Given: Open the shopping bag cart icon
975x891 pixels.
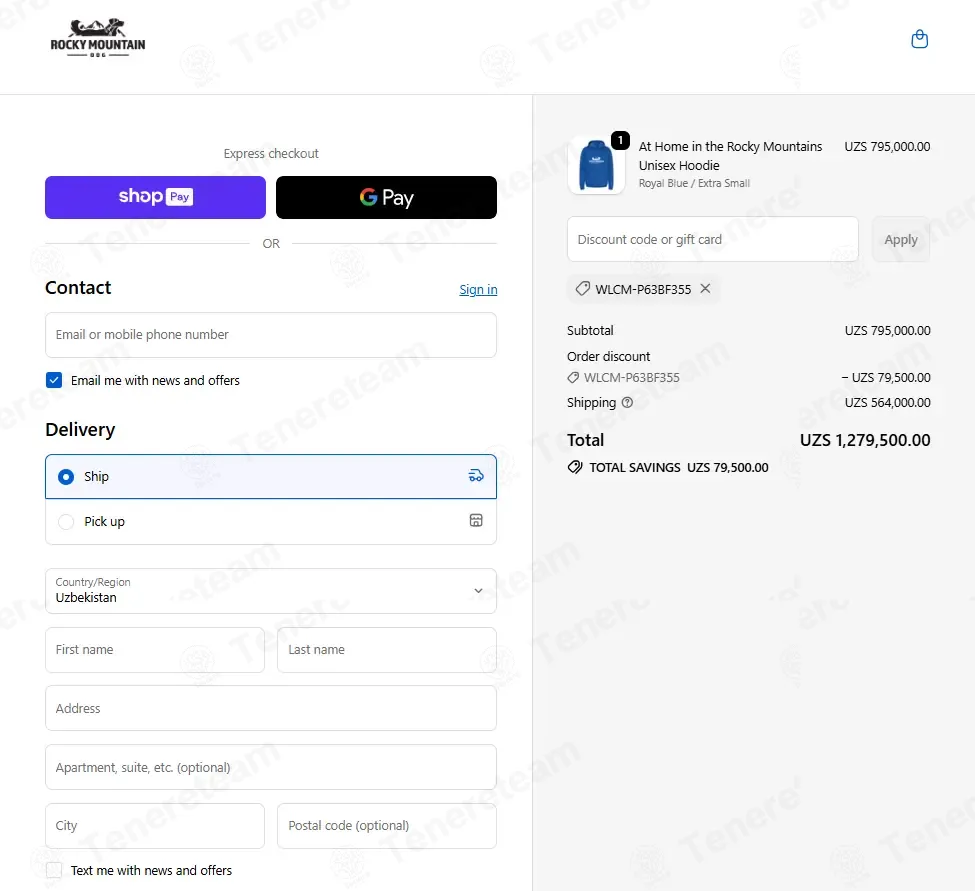Looking at the screenshot, I should pos(919,39).
